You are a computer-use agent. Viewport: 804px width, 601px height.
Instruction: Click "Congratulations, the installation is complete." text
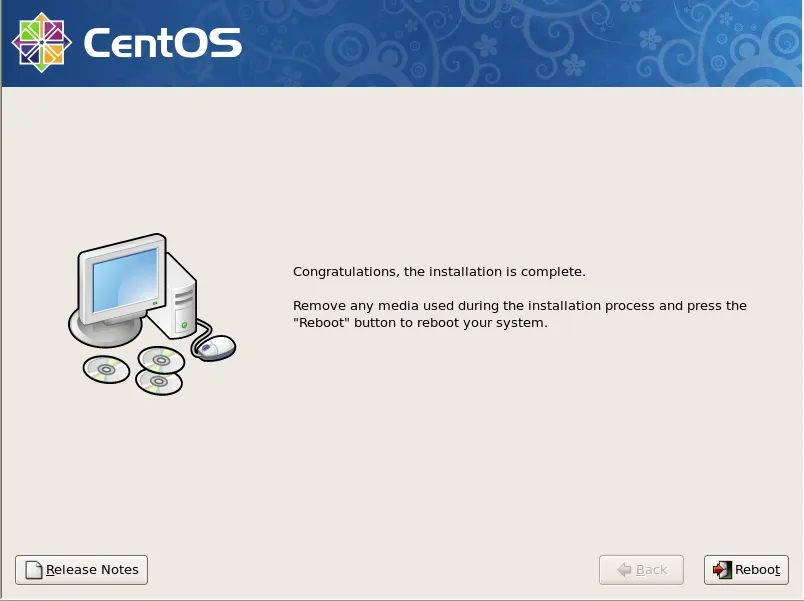pos(439,272)
